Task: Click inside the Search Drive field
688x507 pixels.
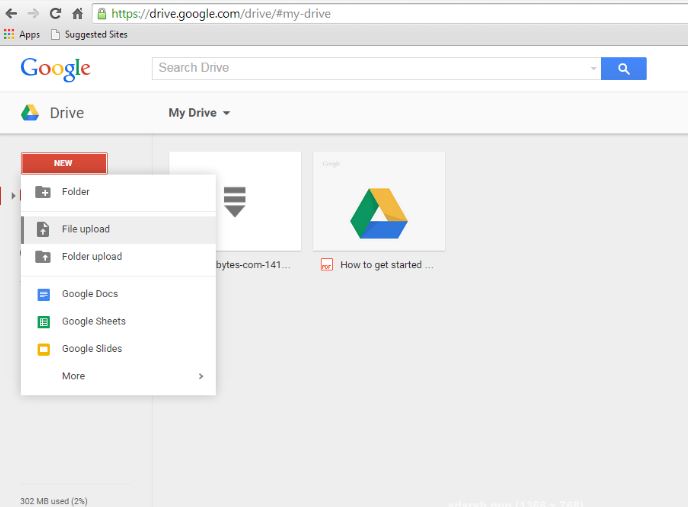Action: [368, 68]
